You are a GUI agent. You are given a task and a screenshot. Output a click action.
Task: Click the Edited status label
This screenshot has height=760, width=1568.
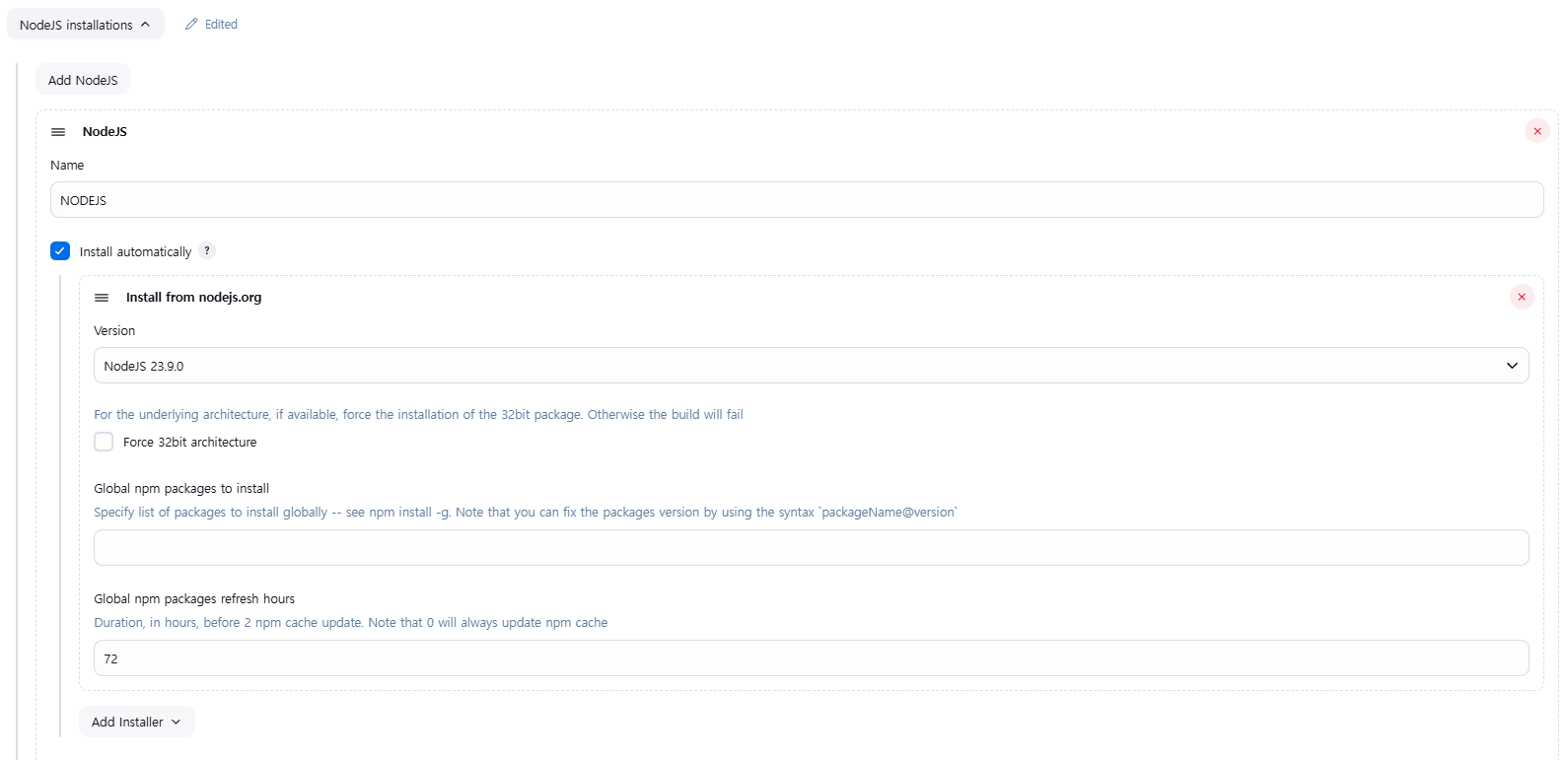(x=221, y=25)
